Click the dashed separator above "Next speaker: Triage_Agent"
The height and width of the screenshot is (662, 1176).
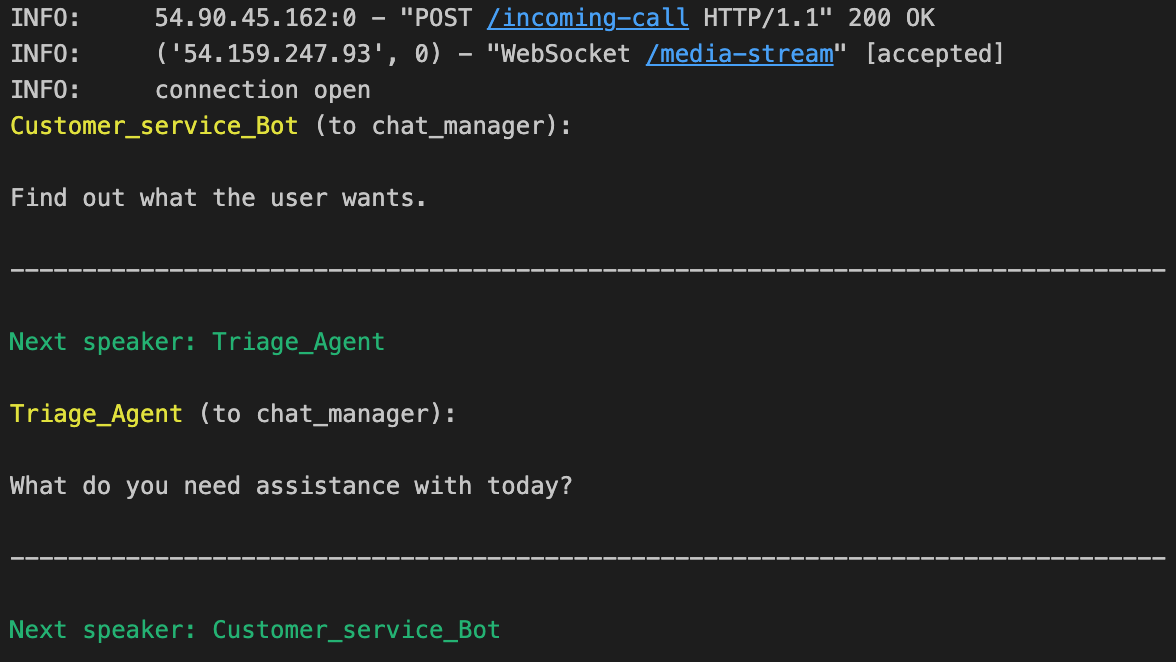[588, 270]
